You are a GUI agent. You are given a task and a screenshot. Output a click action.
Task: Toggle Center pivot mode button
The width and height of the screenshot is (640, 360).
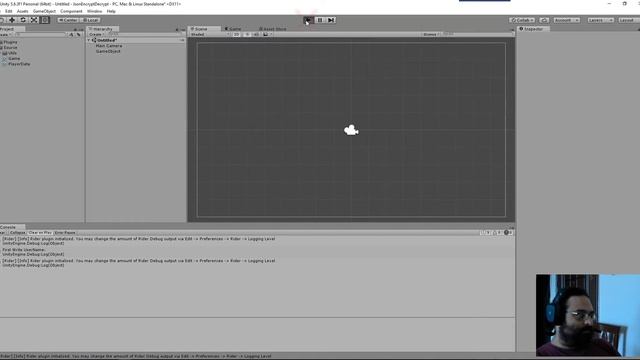(x=68, y=20)
